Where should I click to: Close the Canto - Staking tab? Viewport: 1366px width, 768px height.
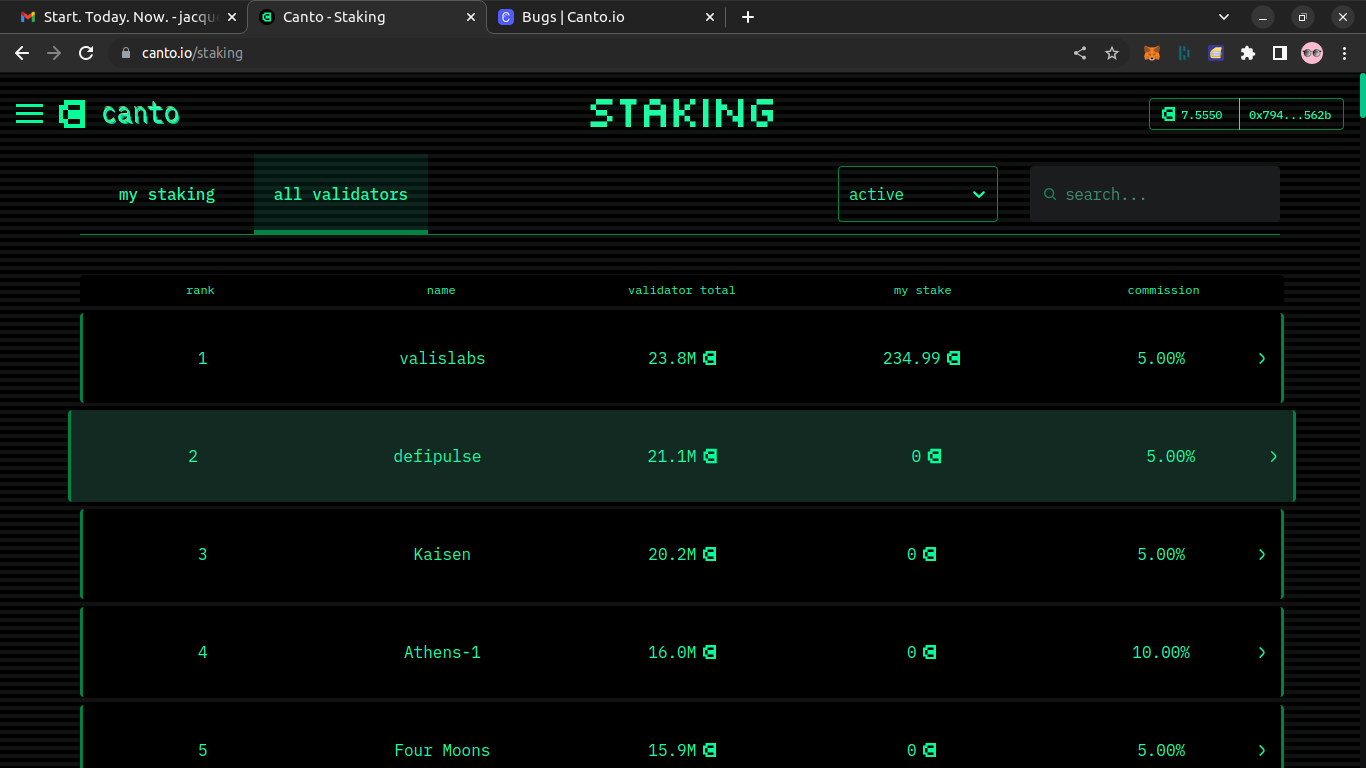click(471, 17)
